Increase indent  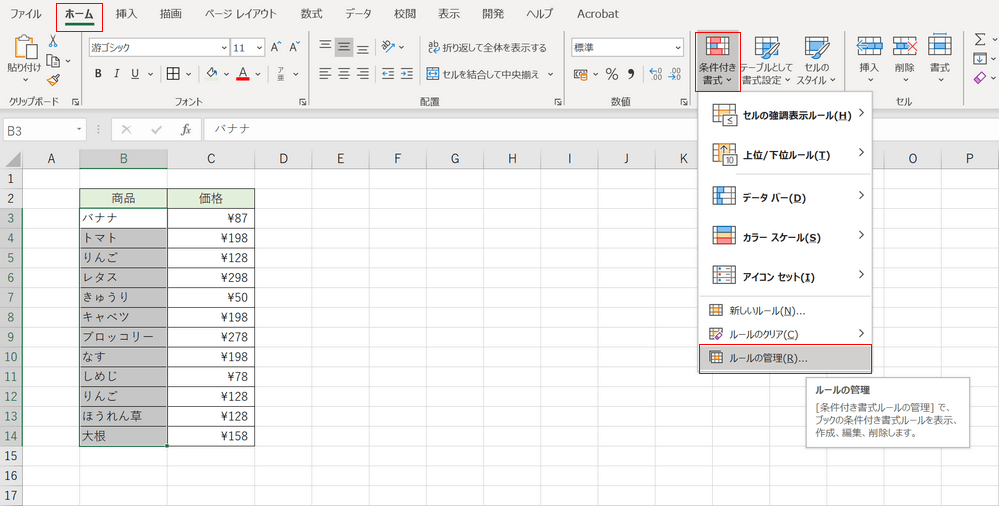[406, 74]
